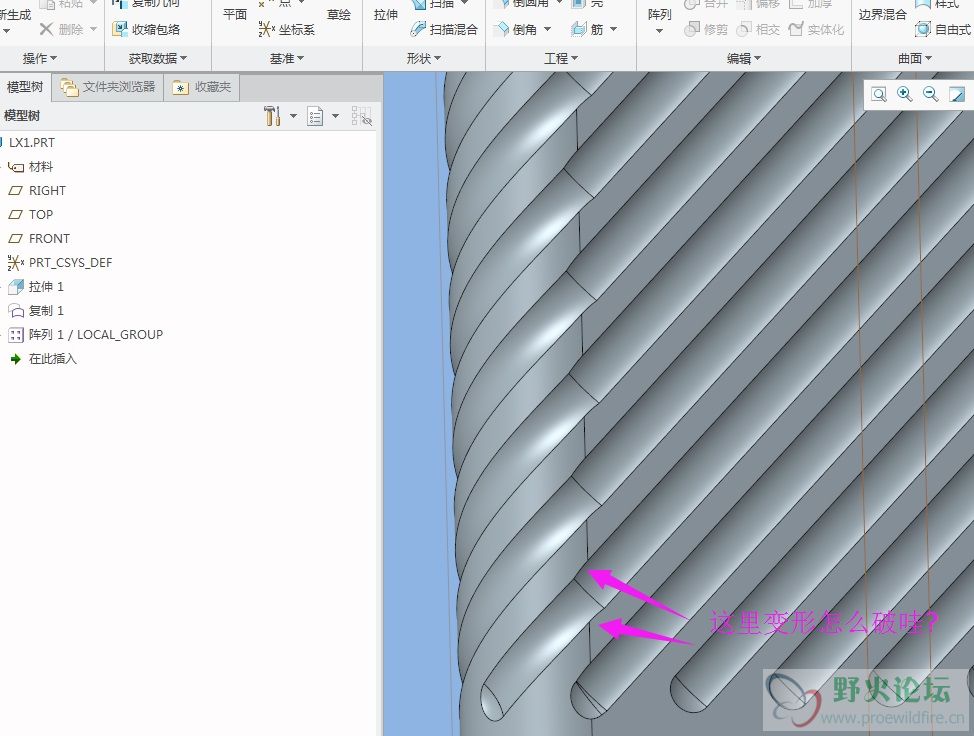Click the 实体化 solidify icon
Viewport: 974px width, 736px height.
(x=796, y=29)
